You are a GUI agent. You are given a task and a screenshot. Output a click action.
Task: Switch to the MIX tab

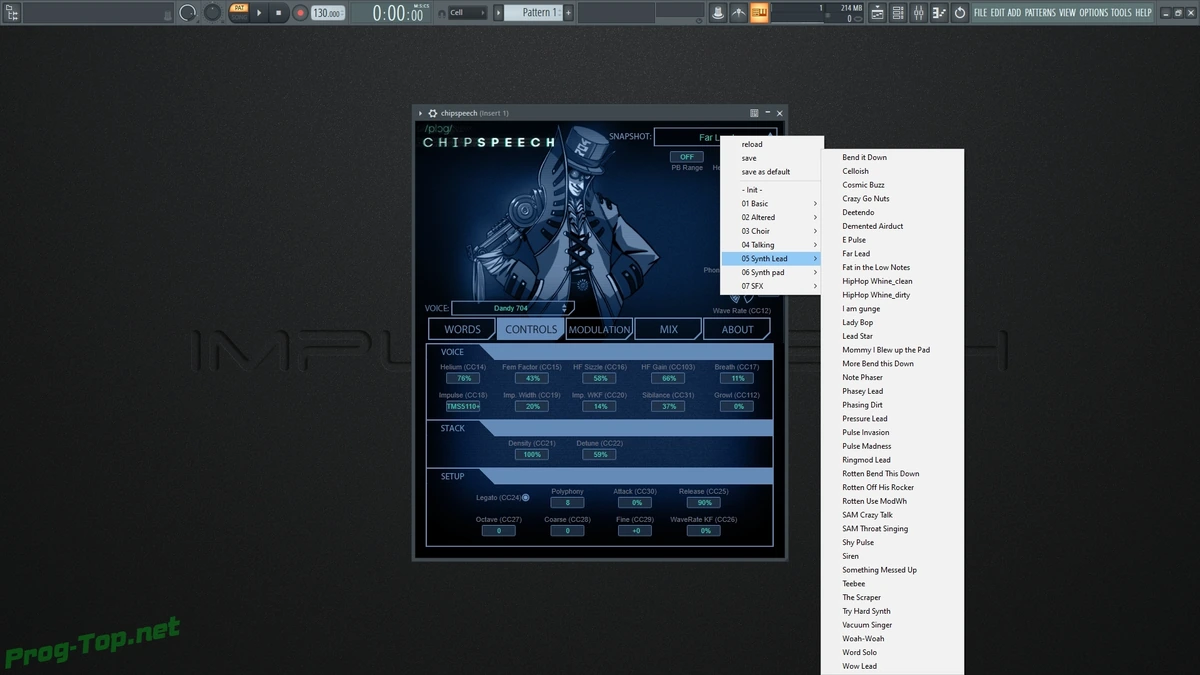668,329
